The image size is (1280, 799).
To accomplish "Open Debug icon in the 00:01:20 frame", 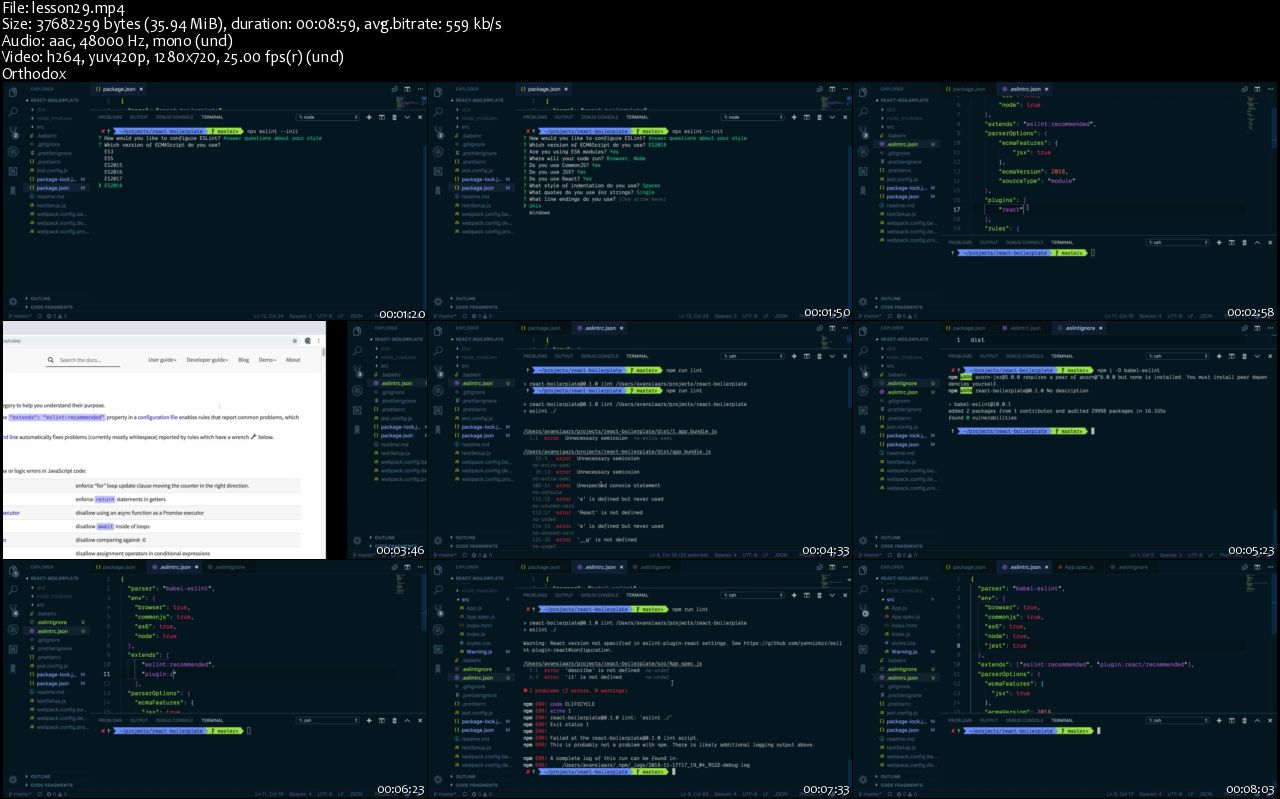I will point(13,151).
